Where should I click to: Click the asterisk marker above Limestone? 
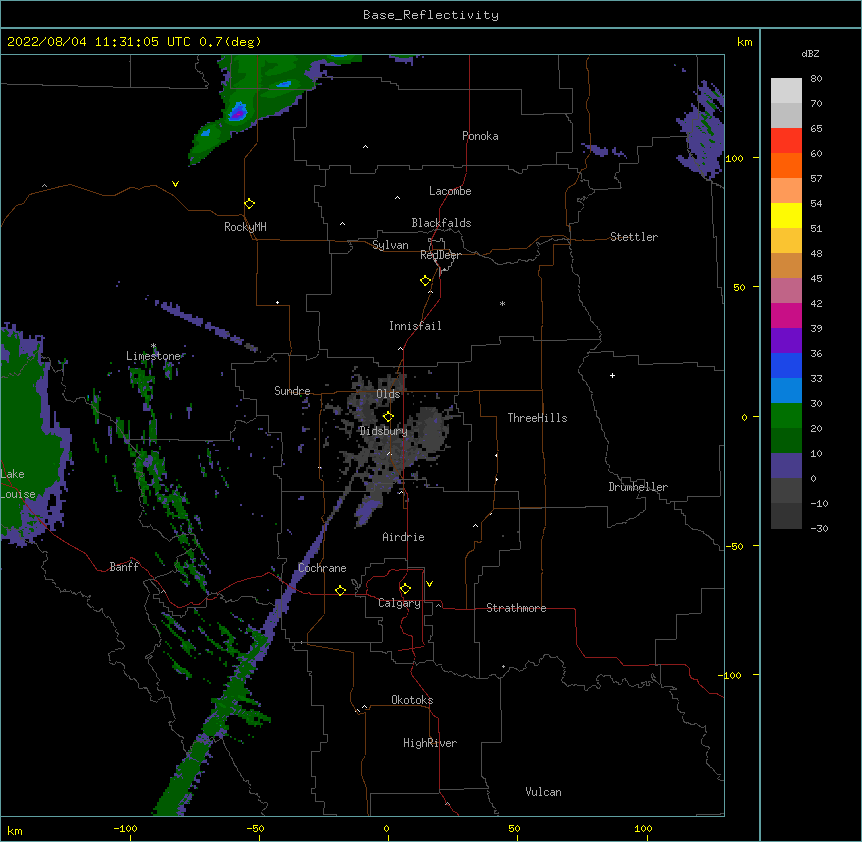coord(154,346)
